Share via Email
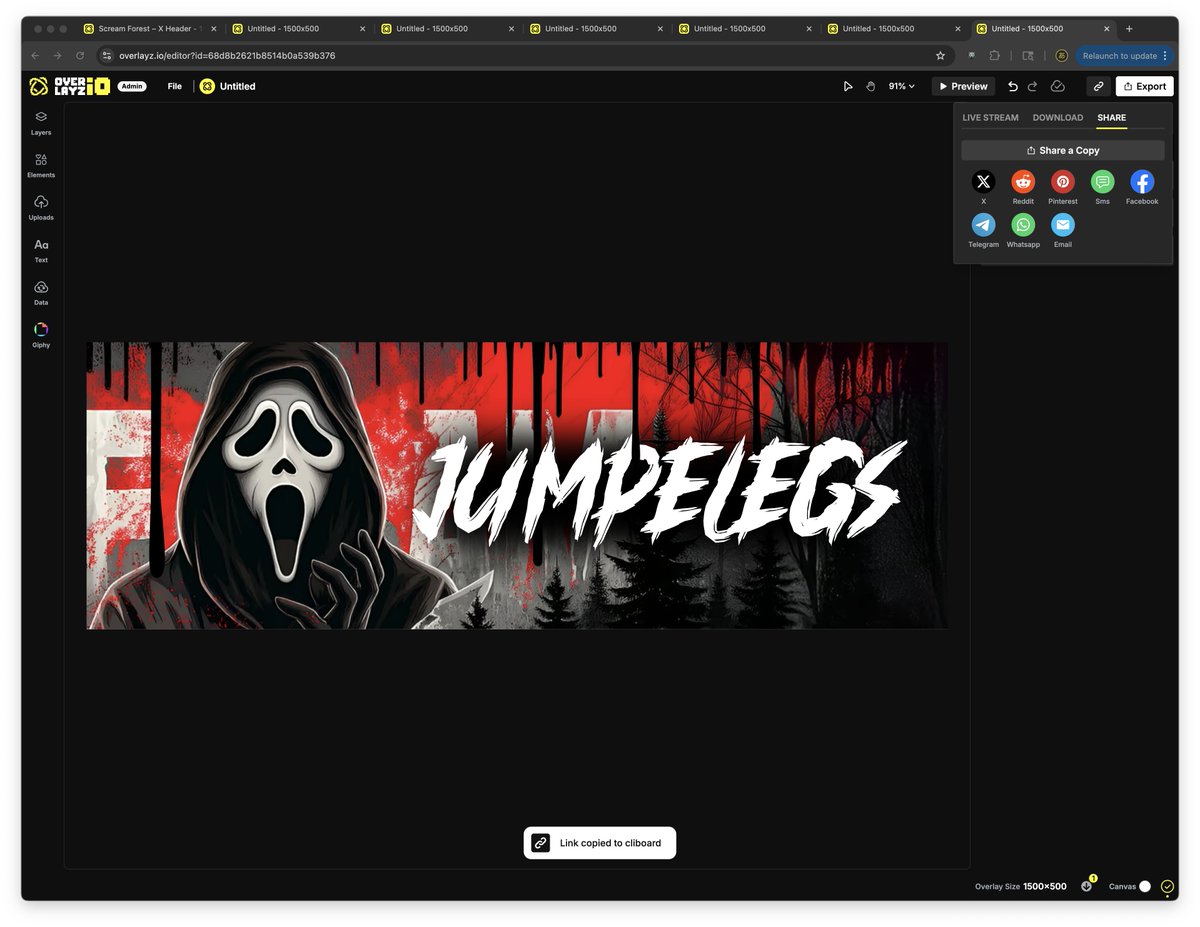Image resolution: width=1200 pixels, height=927 pixels. click(1063, 225)
